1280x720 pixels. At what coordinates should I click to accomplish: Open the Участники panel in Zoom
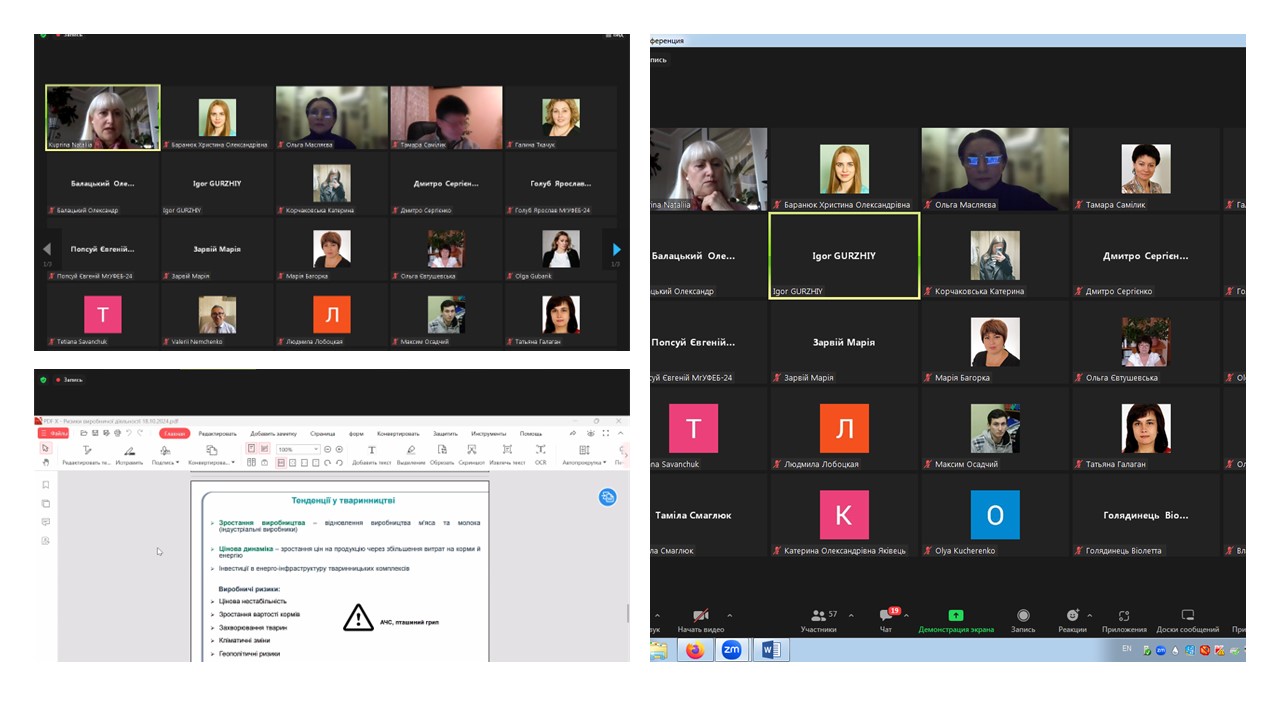click(819, 620)
